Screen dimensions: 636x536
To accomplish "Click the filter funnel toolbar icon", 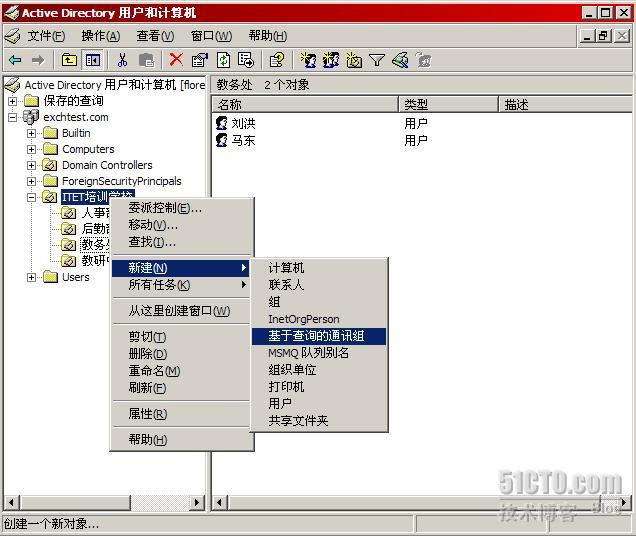I will click(x=377, y=60).
